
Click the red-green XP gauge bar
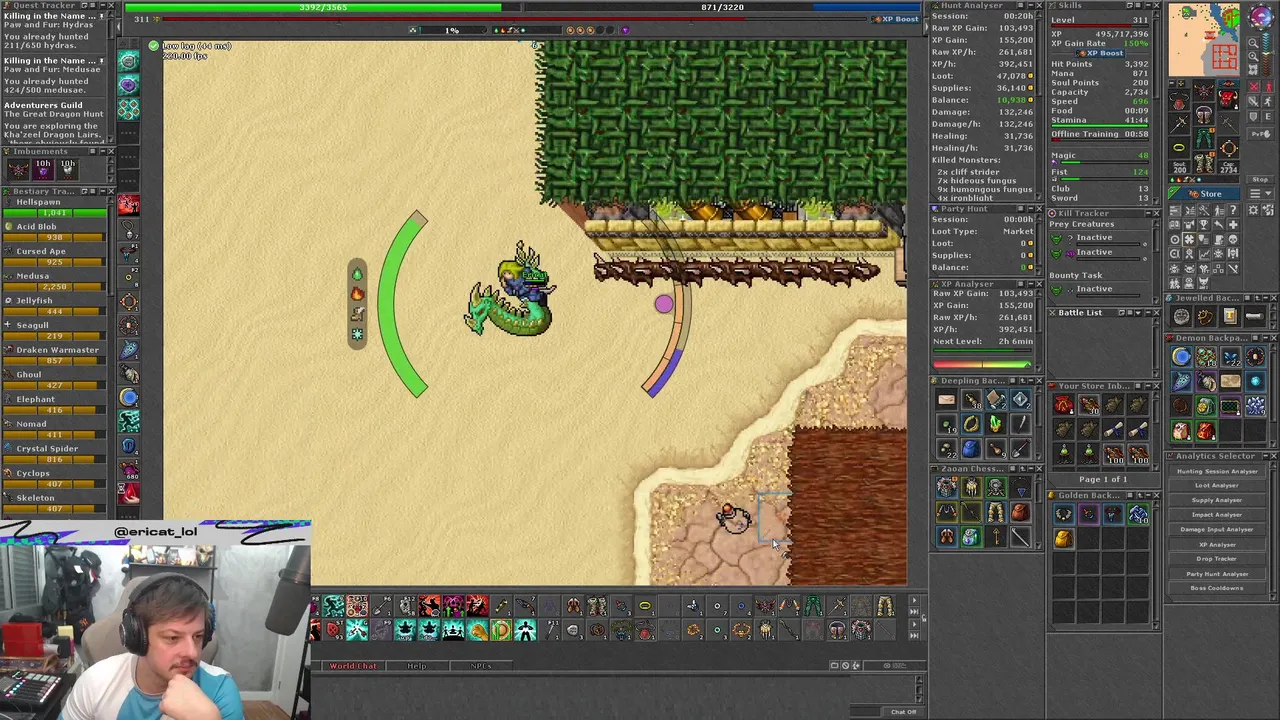(x=983, y=365)
